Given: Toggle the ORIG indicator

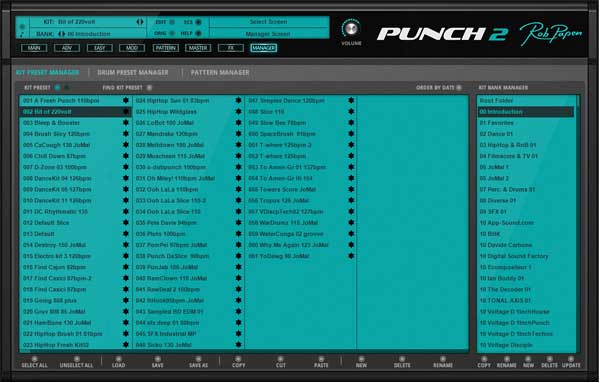Looking at the screenshot, I should click(172, 33).
